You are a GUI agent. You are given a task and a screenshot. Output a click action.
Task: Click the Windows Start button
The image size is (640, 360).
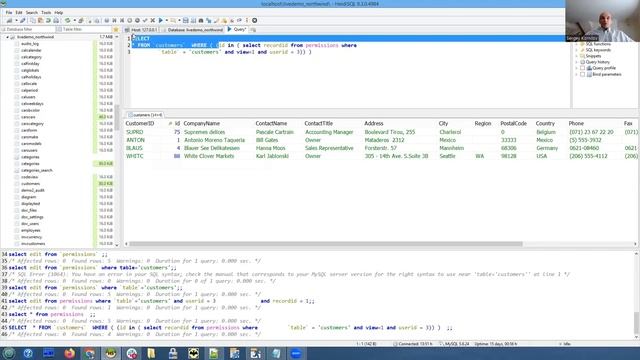pos(9,353)
